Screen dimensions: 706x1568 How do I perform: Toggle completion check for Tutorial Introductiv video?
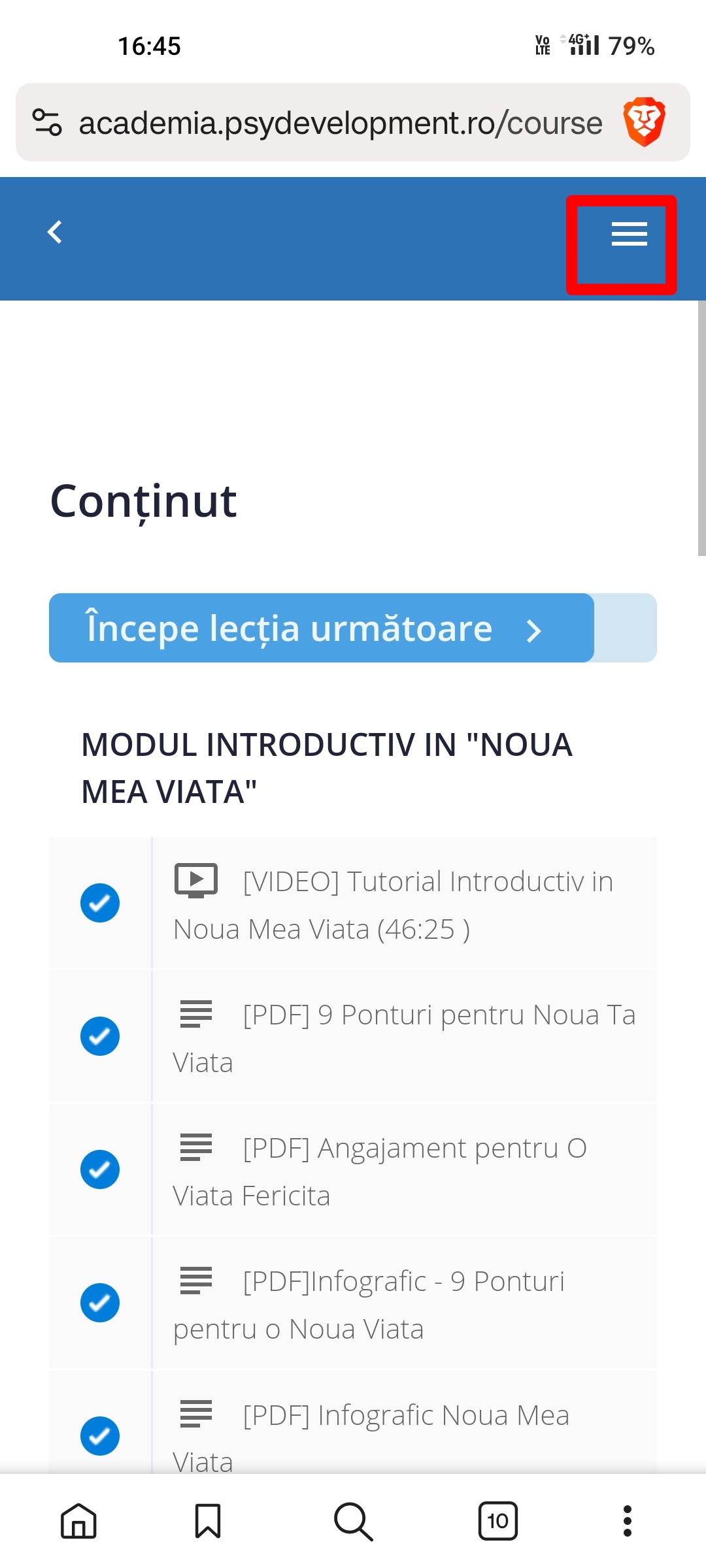point(100,903)
